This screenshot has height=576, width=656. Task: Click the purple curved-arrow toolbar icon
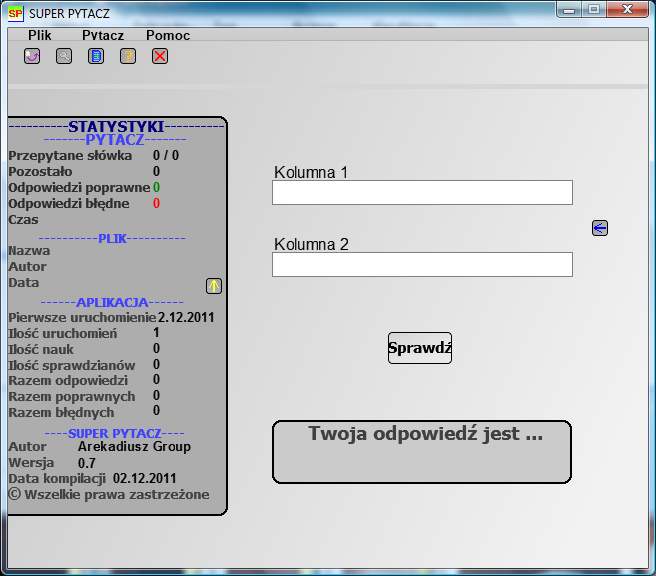click(x=32, y=56)
